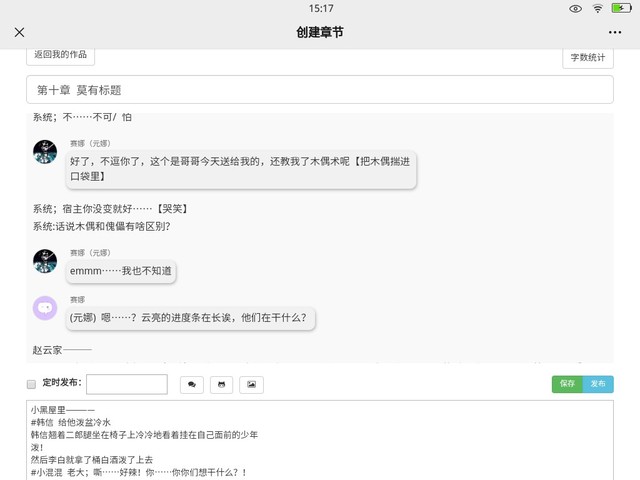
Task: Click the character avatar insert icon
Action: pos(221,384)
